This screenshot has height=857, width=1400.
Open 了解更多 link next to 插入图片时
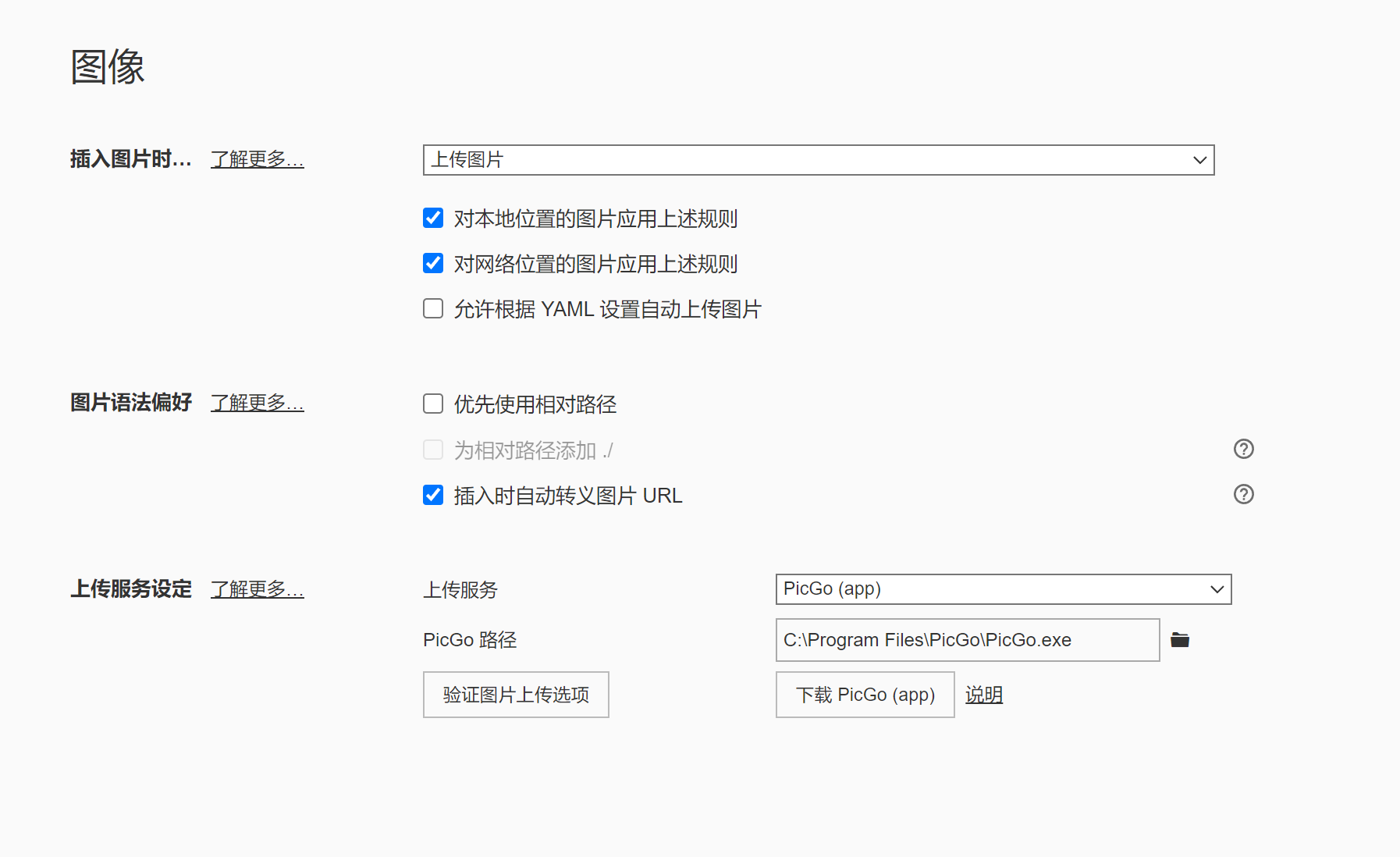tap(258, 159)
